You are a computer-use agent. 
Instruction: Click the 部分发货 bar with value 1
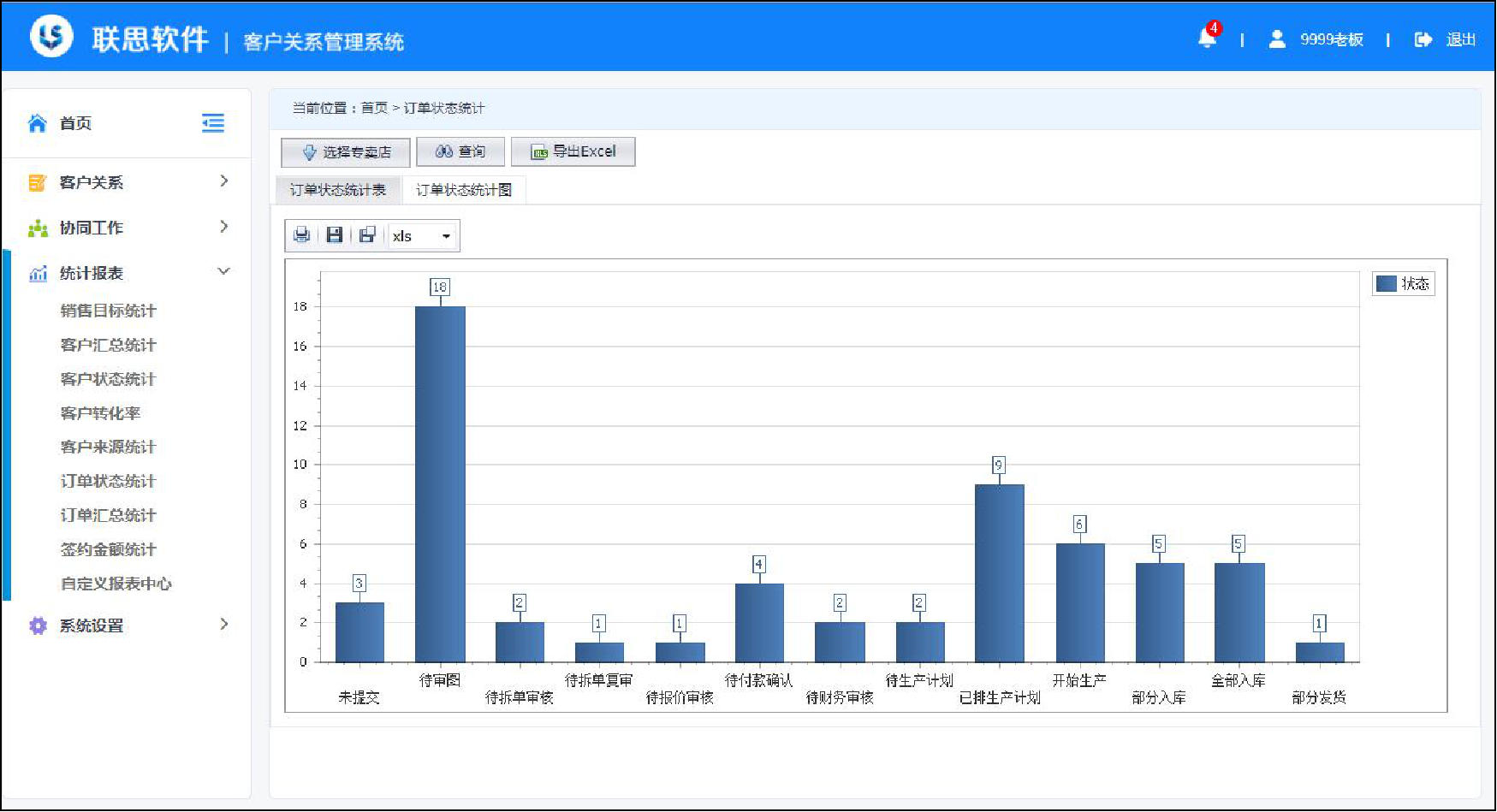(x=1320, y=653)
